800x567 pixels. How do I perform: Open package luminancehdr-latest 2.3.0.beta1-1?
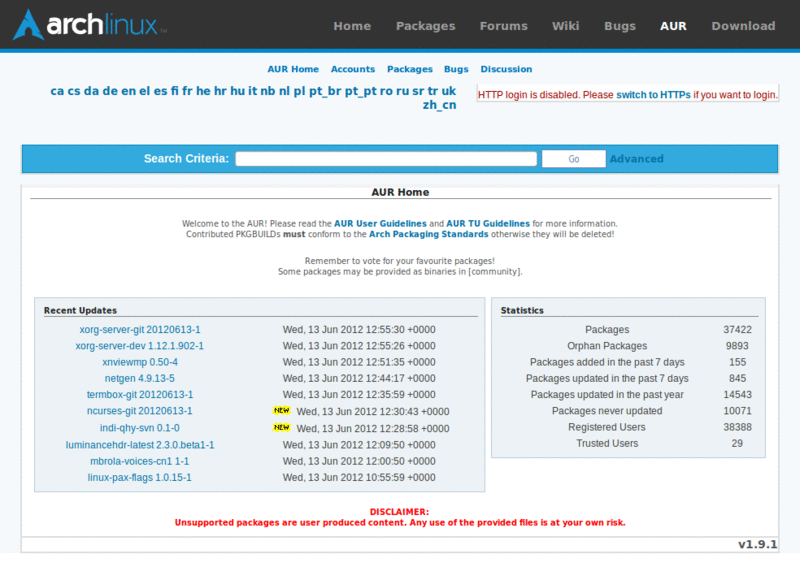(140, 445)
